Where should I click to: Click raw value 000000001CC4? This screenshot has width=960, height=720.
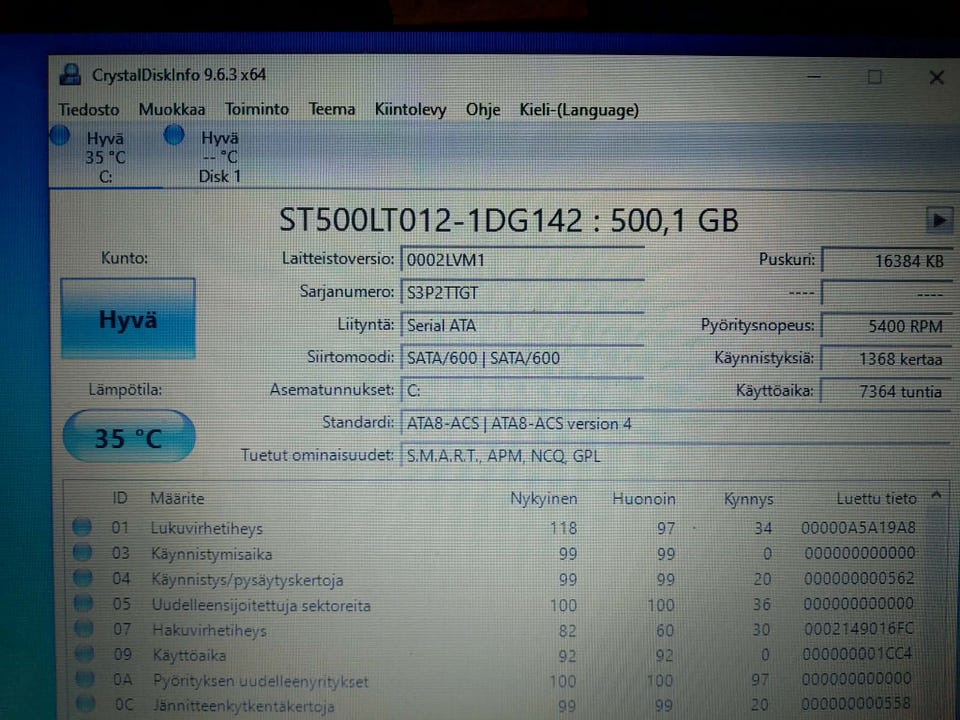click(x=858, y=654)
